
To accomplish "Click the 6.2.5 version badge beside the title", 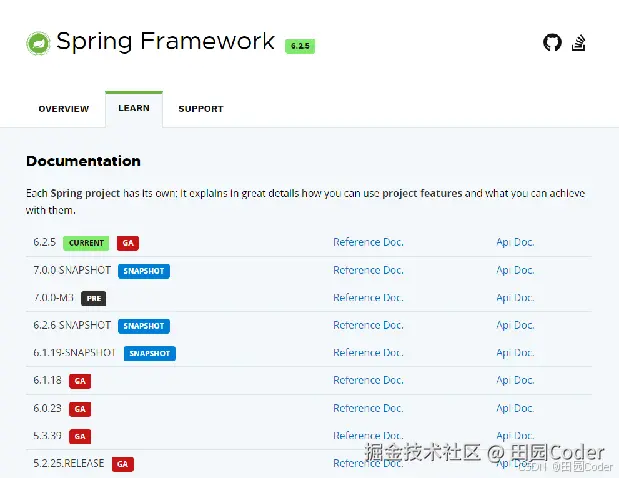I will pyautogui.click(x=300, y=46).
